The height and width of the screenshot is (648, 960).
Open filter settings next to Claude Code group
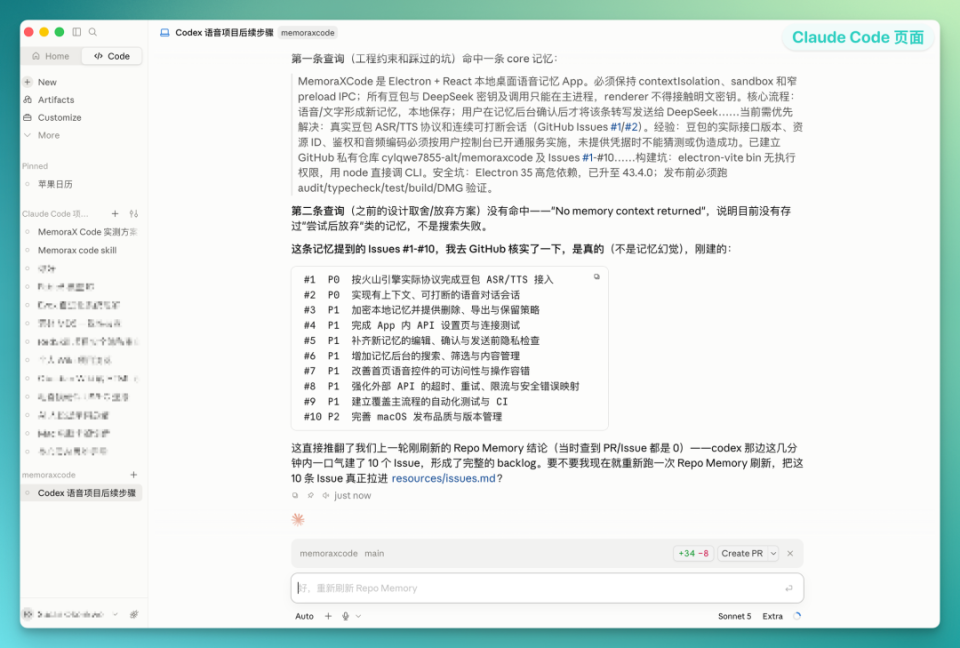[133, 214]
